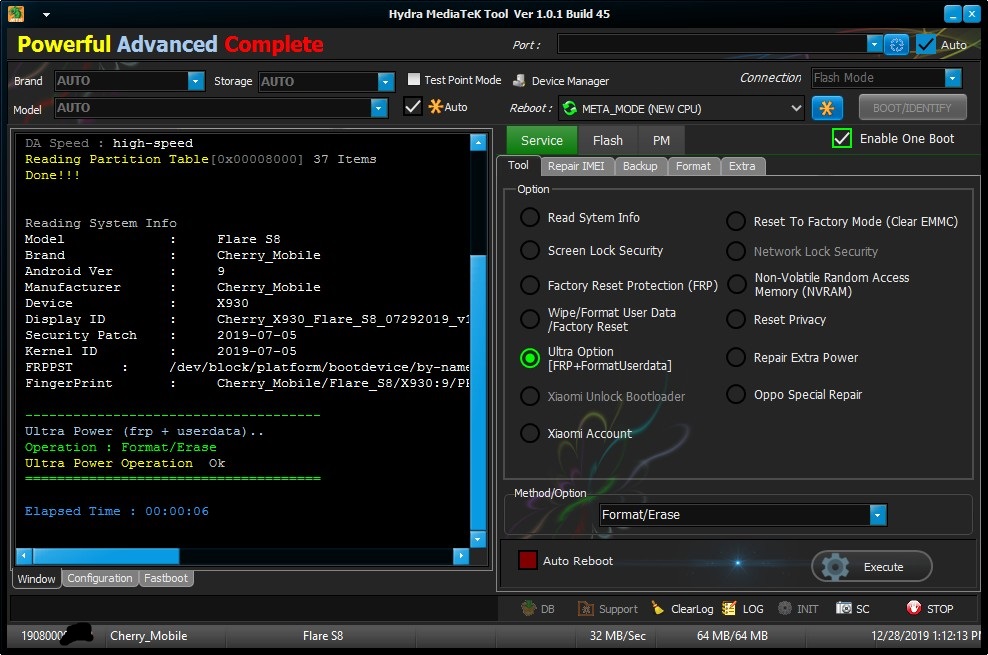Viewport: 988px width, 655px height.
Task: Click log scroll right arrow
Action: click(x=461, y=555)
